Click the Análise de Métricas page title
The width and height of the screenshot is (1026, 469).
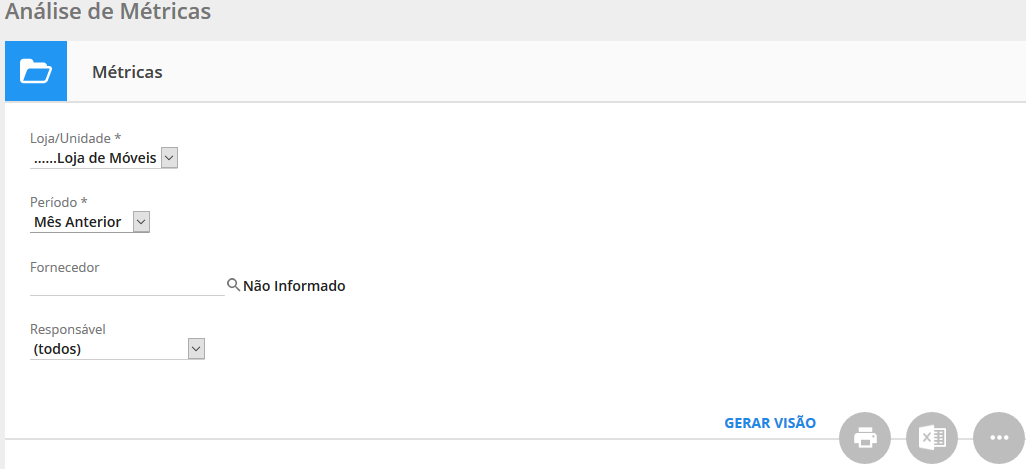point(108,13)
